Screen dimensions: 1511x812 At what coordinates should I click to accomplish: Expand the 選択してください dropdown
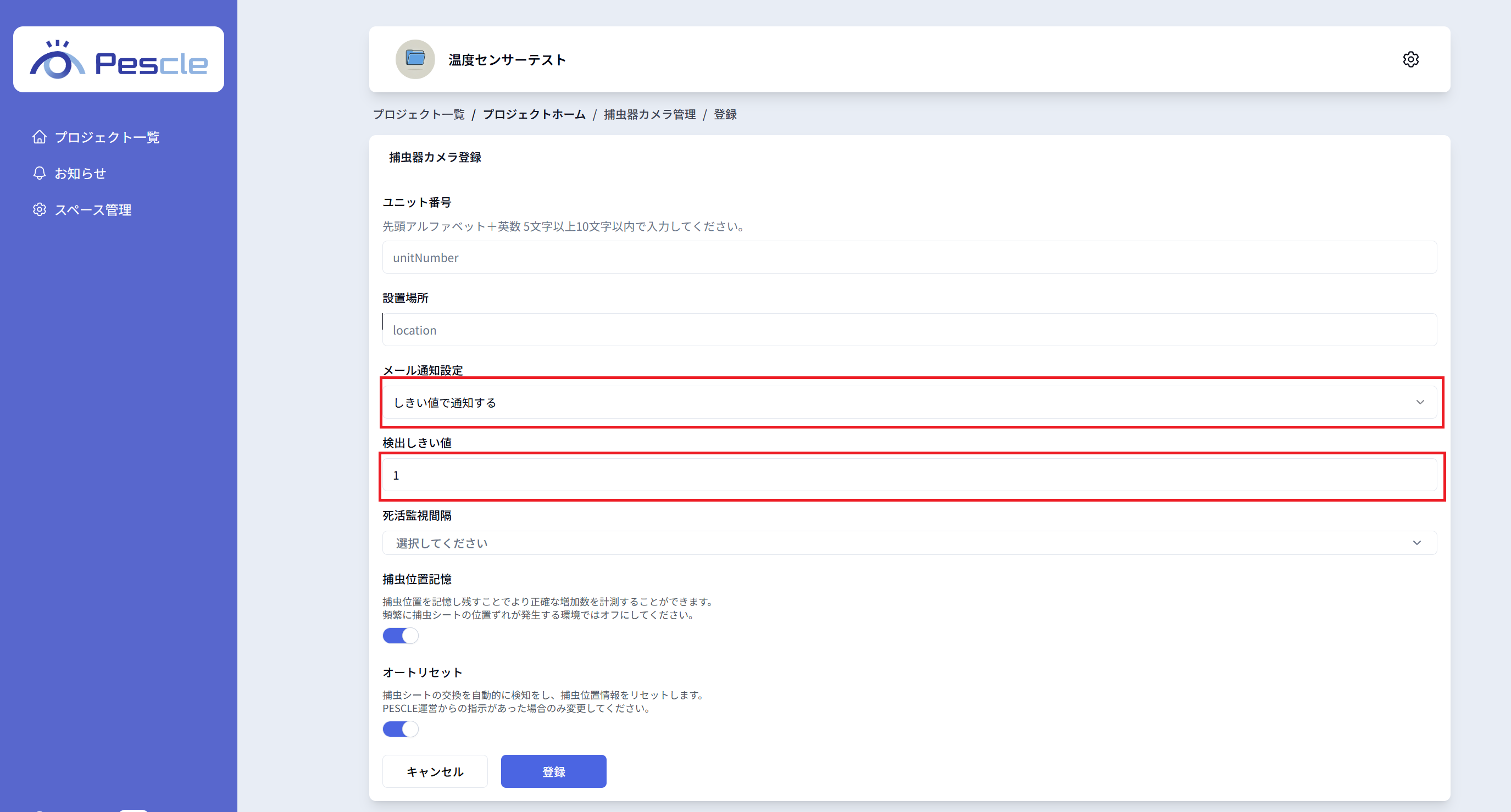tap(909, 543)
